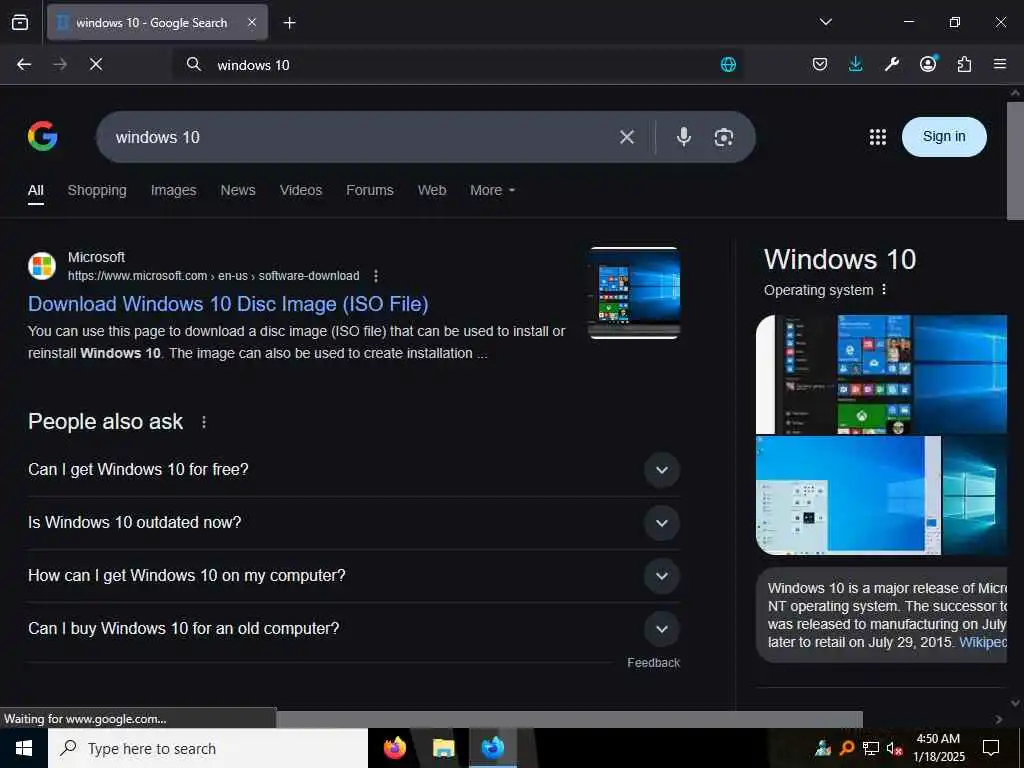Click the taskbar Type here to search box

click(x=208, y=748)
